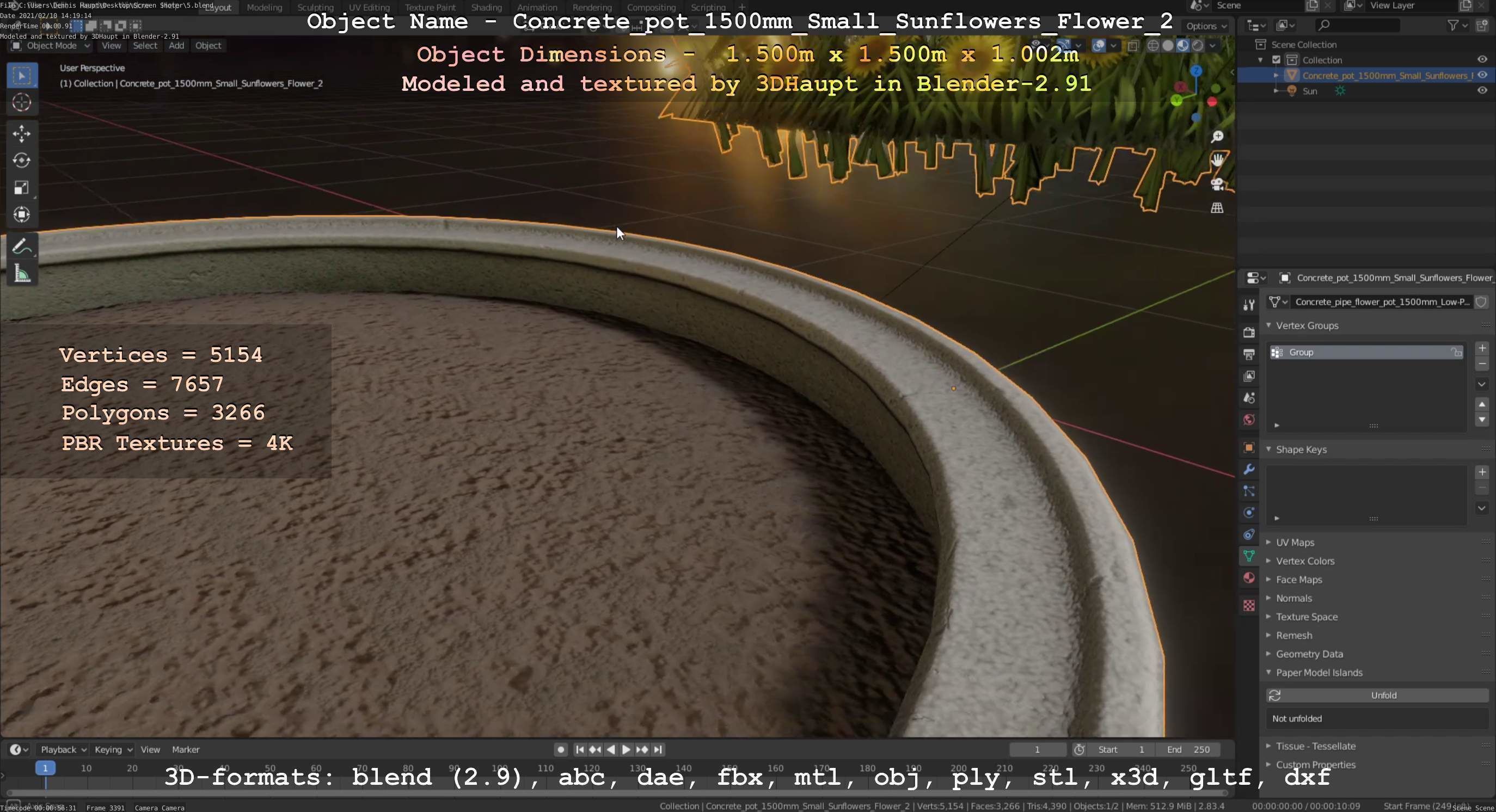Toggle camera view with camera icon
This screenshot has width=1496, height=812.
click(1217, 184)
